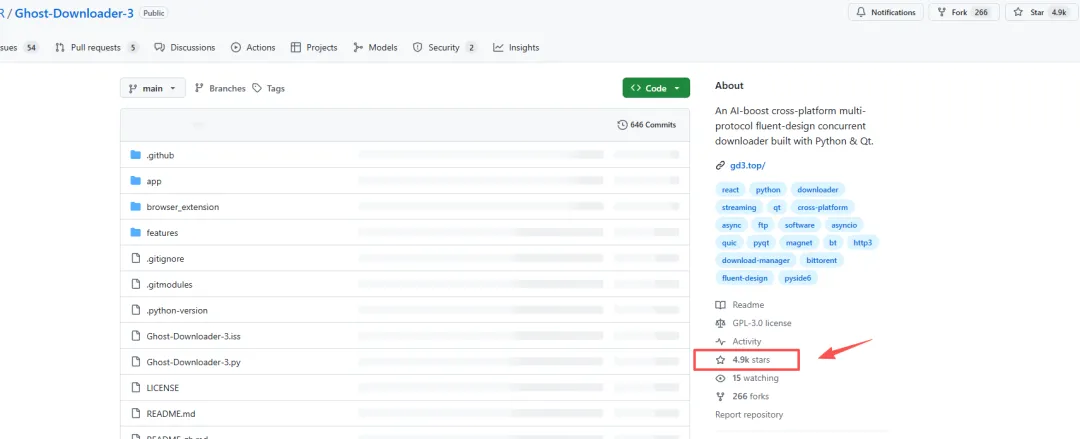
Task: View the Security tab
Action: (x=444, y=48)
